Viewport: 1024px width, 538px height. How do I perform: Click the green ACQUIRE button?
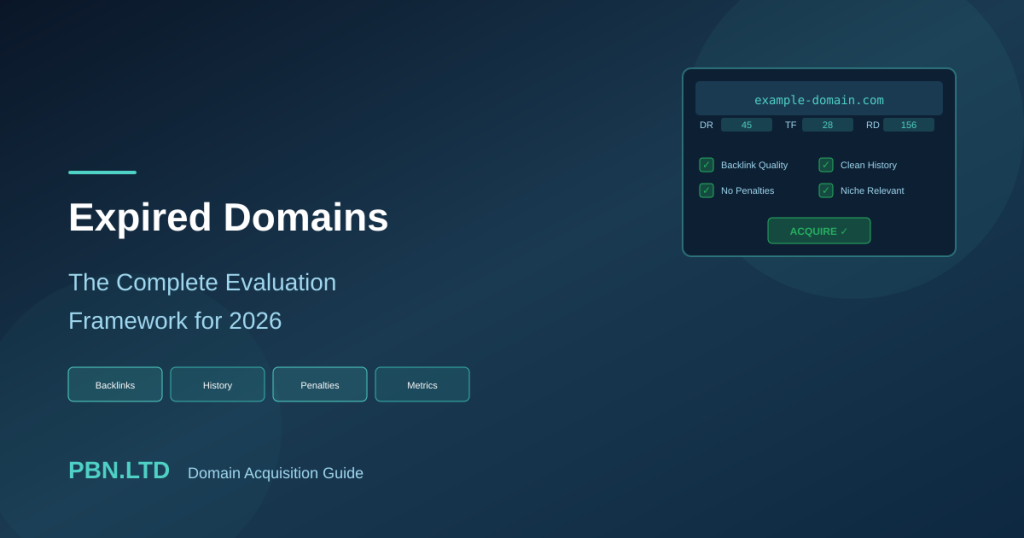coord(819,230)
